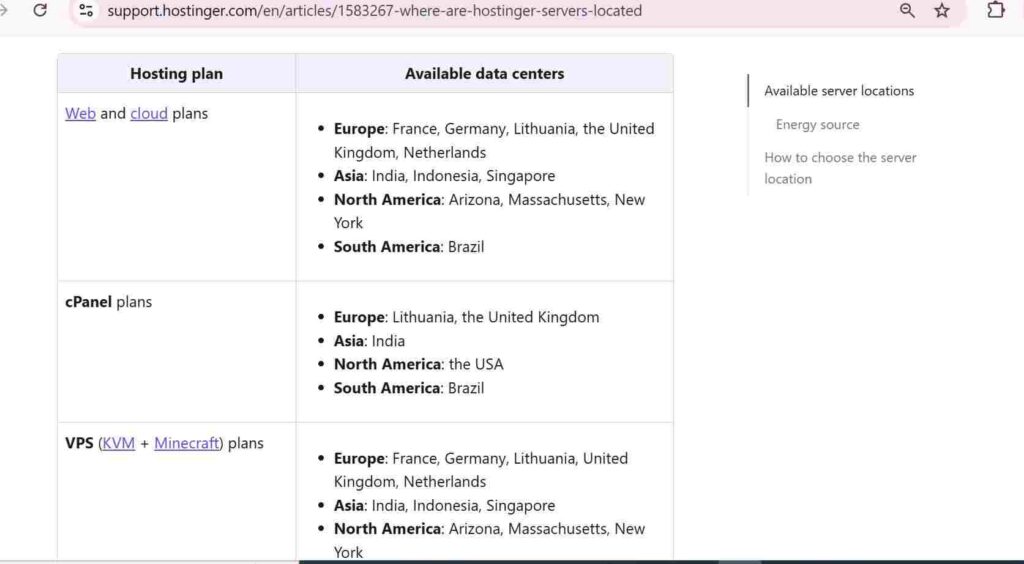1024x564 pixels.
Task: Open the zoom magnifier icon in address bar
Action: (x=907, y=10)
